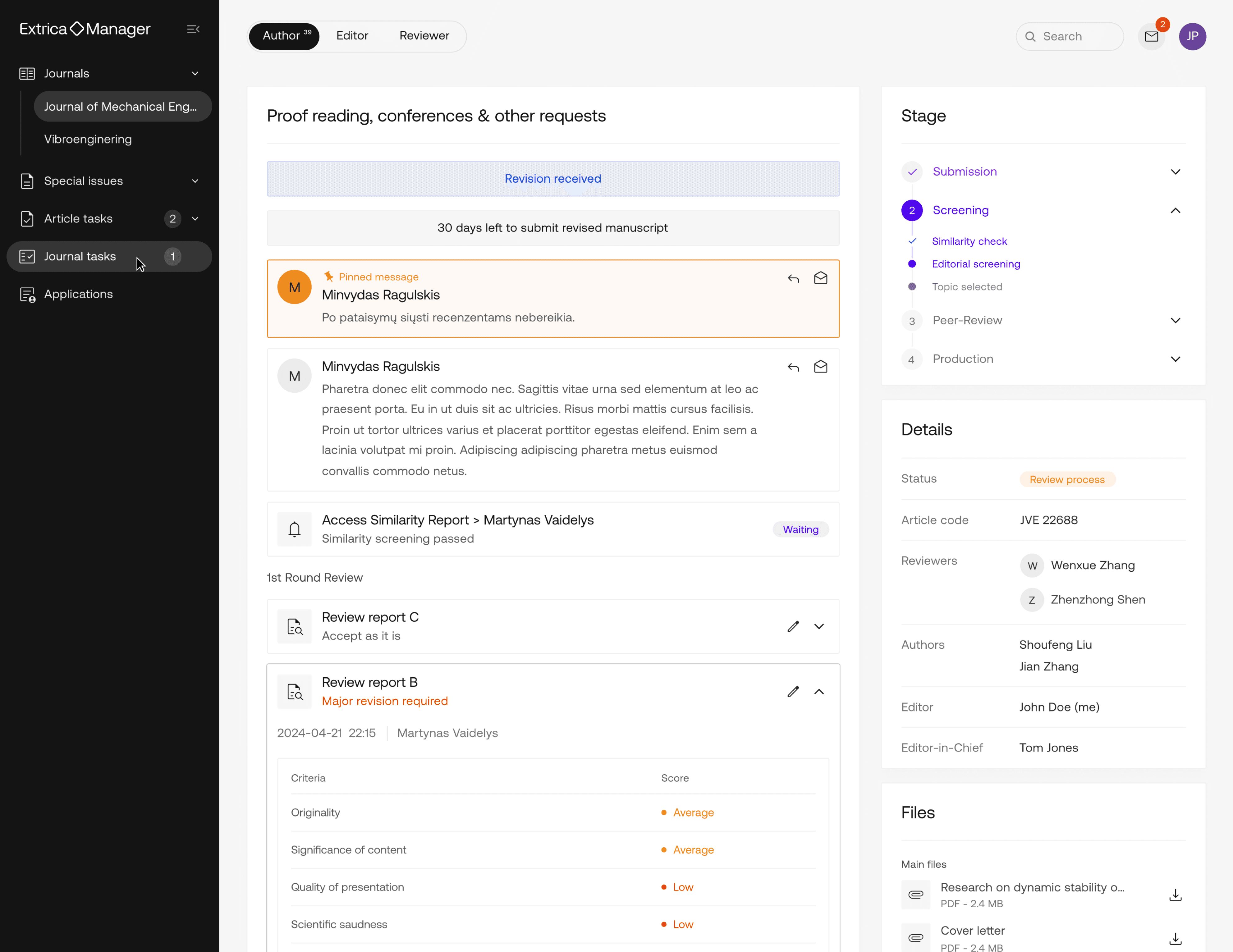Viewport: 1233px width, 952px height.
Task: Download the Cover letter file
Action: [1175, 938]
